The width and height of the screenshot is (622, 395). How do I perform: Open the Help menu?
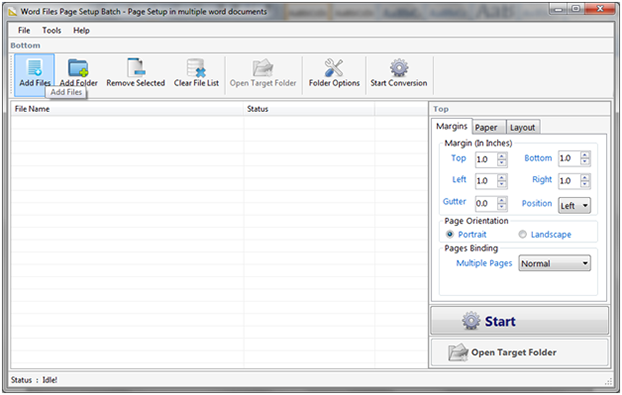[81, 31]
